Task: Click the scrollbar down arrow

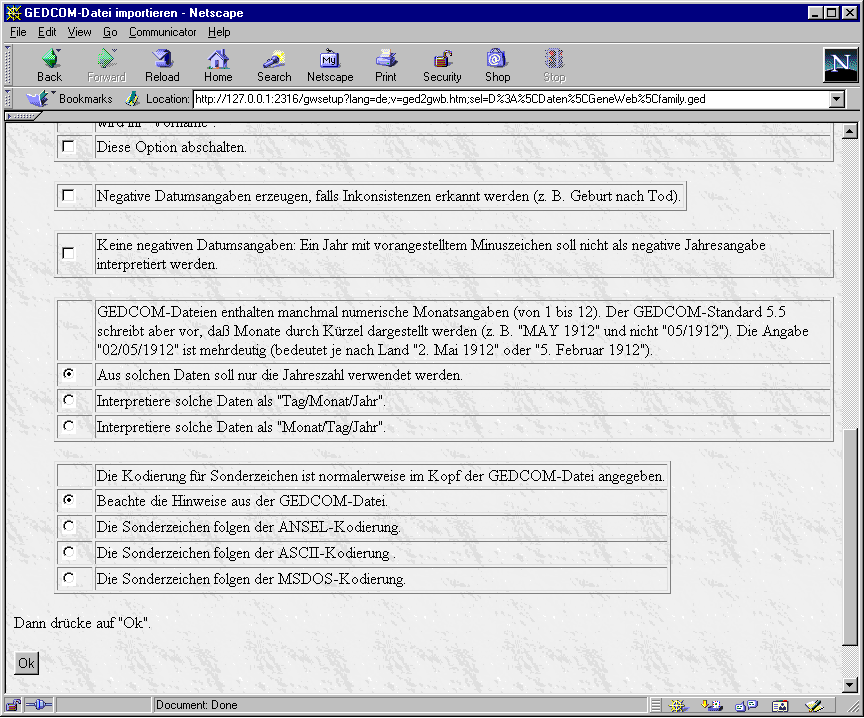Action: click(850, 685)
